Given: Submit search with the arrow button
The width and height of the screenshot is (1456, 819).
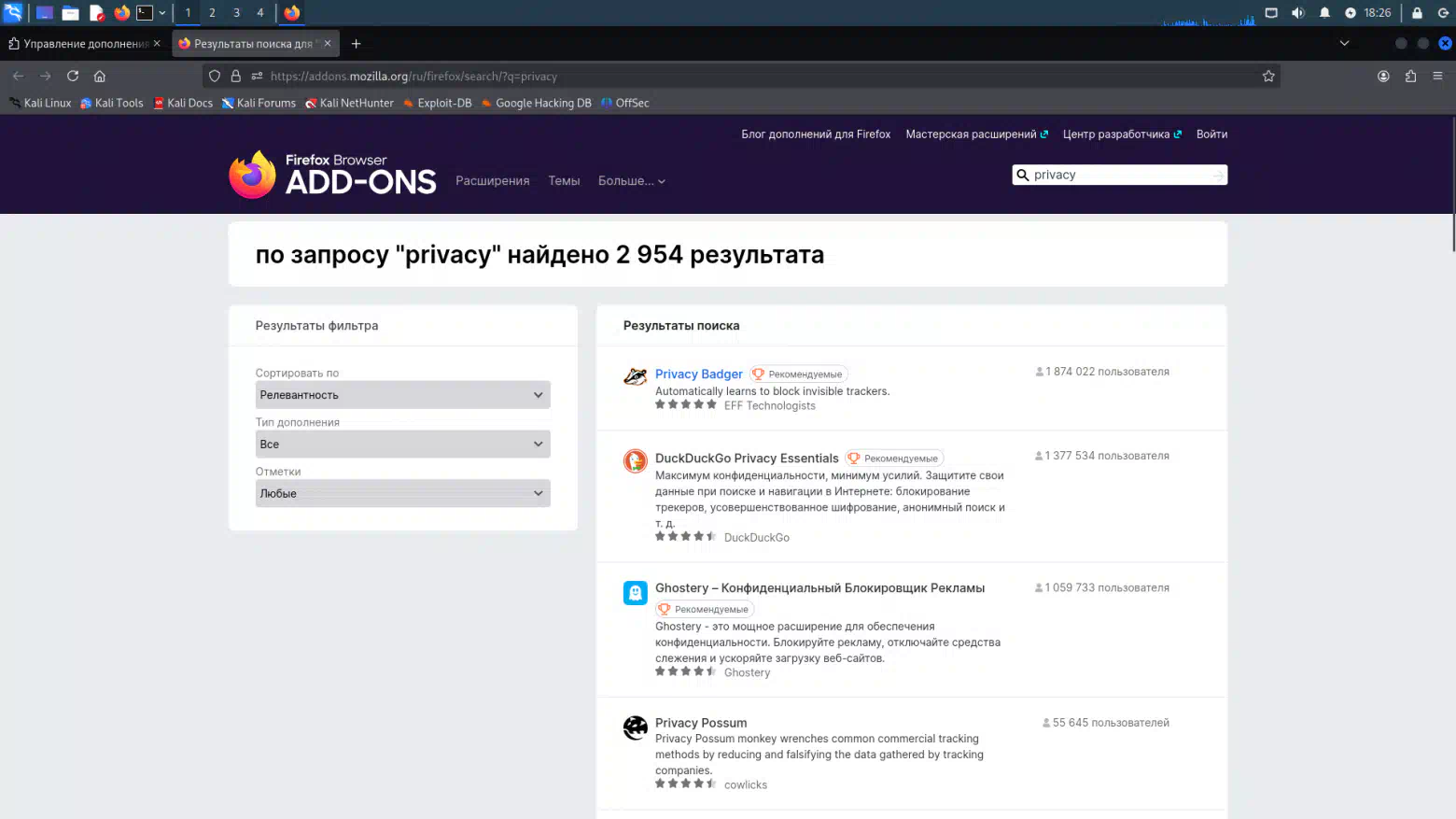Looking at the screenshot, I should pyautogui.click(x=1218, y=175).
